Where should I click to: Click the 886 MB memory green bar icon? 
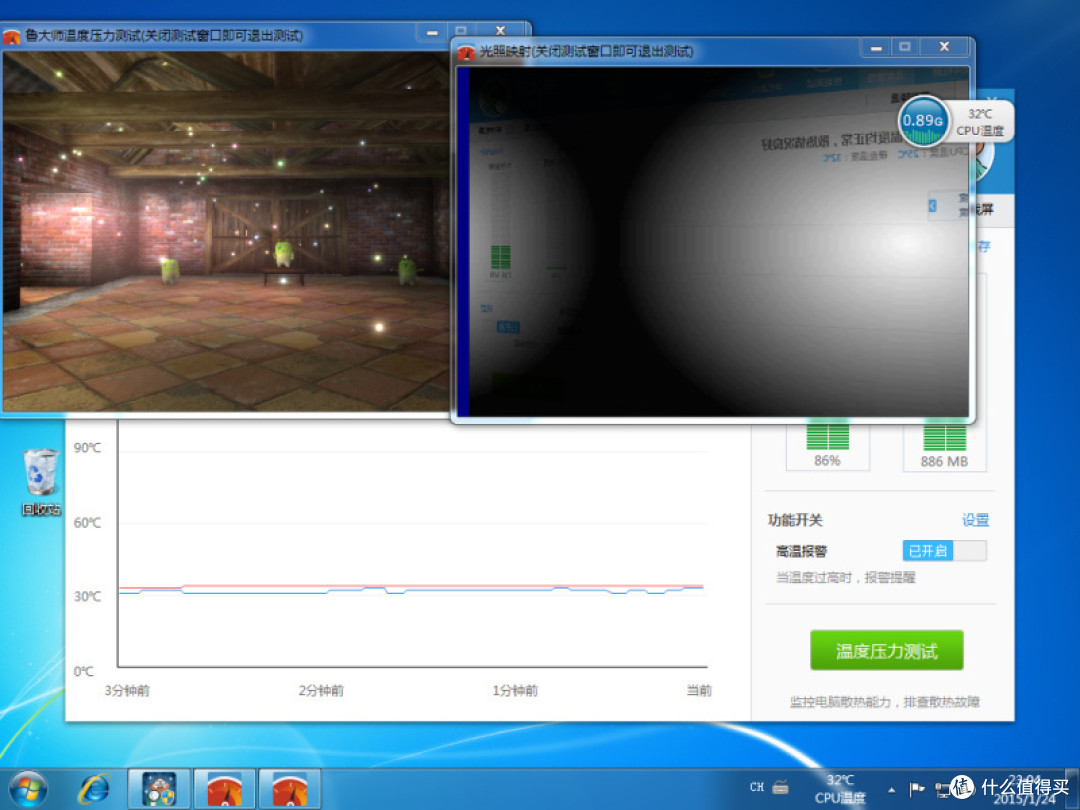coord(944,437)
